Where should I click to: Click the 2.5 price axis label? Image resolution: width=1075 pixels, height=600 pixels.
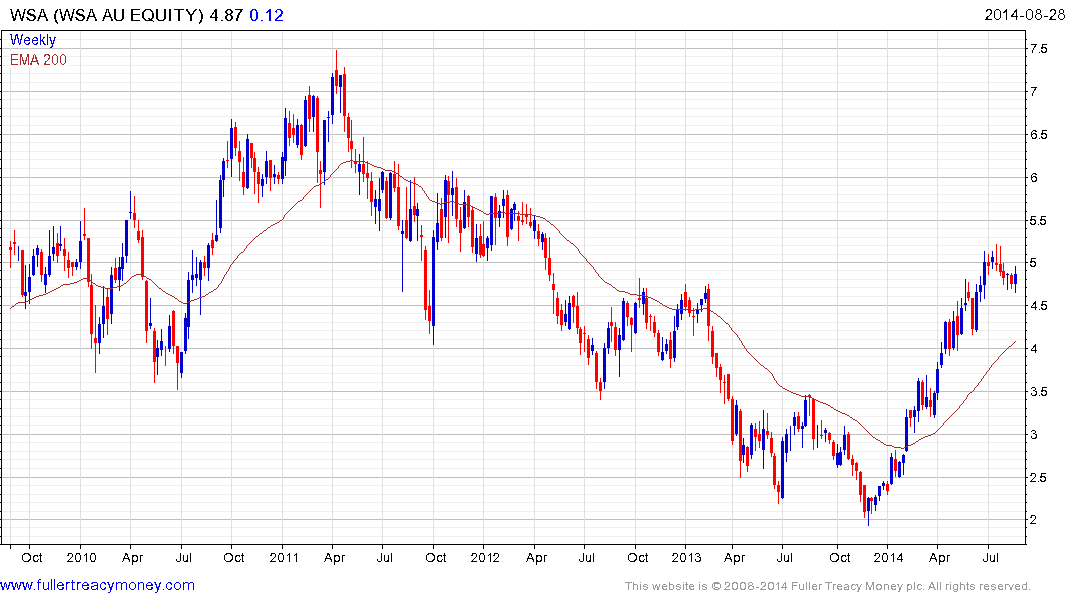click(1038, 477)
